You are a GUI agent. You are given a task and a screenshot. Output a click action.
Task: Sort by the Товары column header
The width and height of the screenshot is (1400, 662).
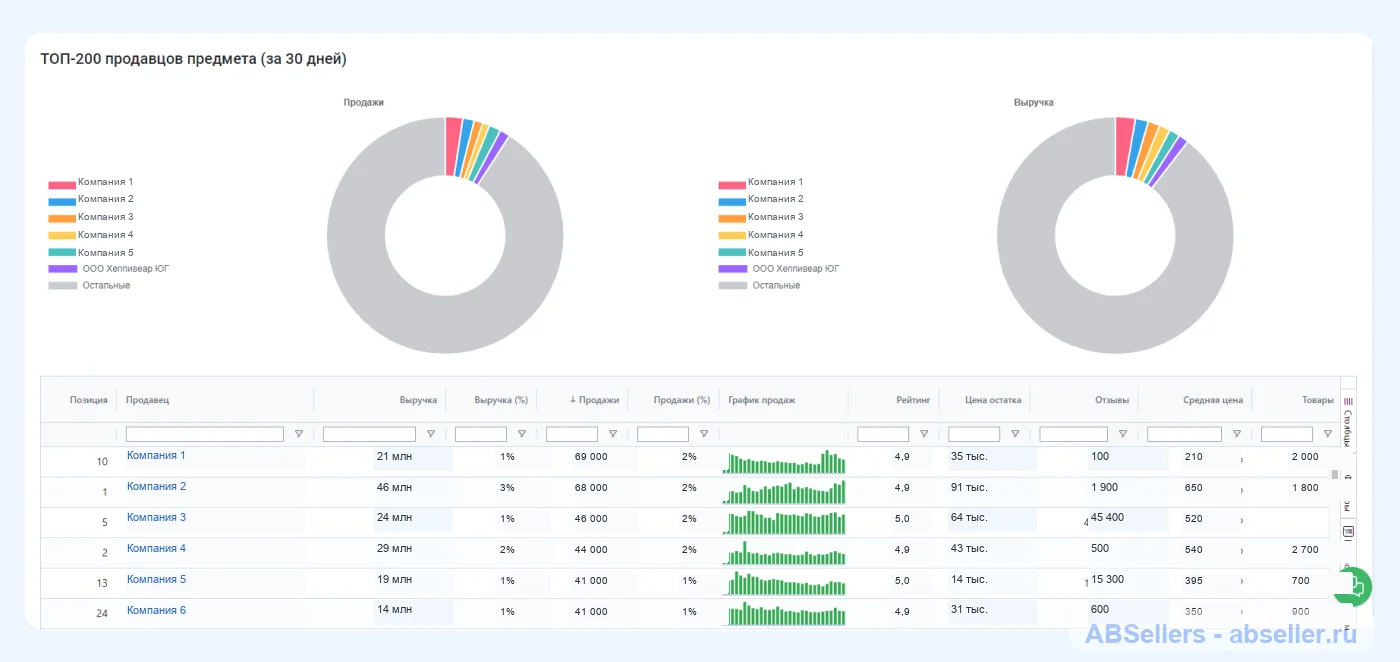coord(1318,400)
